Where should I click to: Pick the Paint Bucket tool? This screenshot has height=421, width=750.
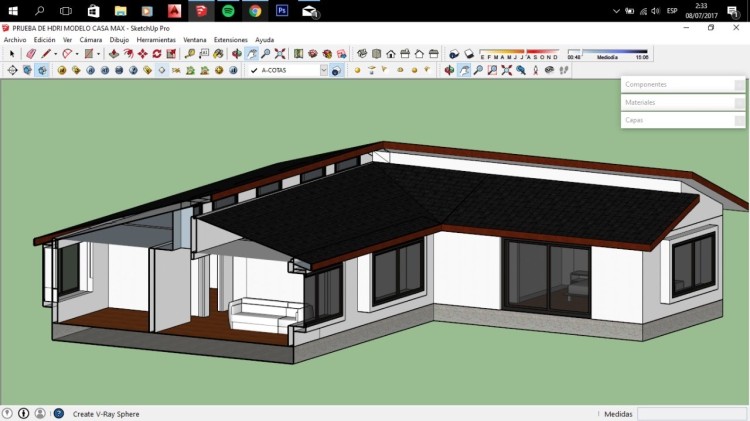pos(219,54)
